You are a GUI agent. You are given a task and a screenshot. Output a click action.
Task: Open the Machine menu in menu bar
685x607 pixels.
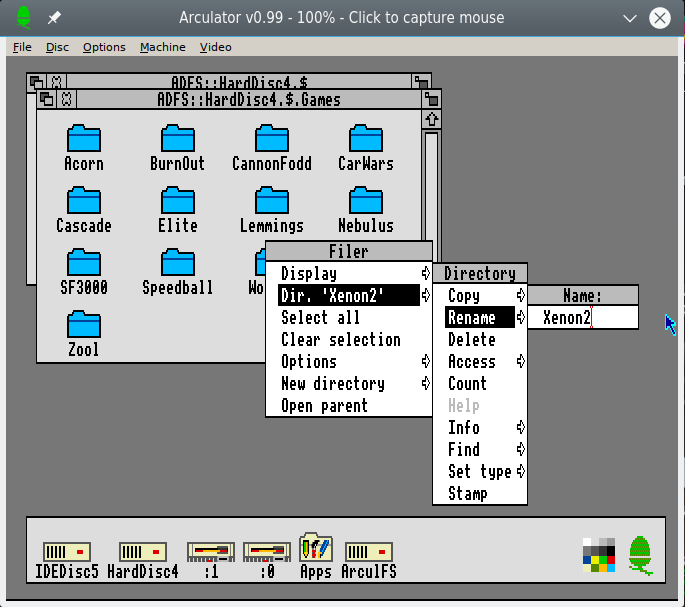[162, 47]
